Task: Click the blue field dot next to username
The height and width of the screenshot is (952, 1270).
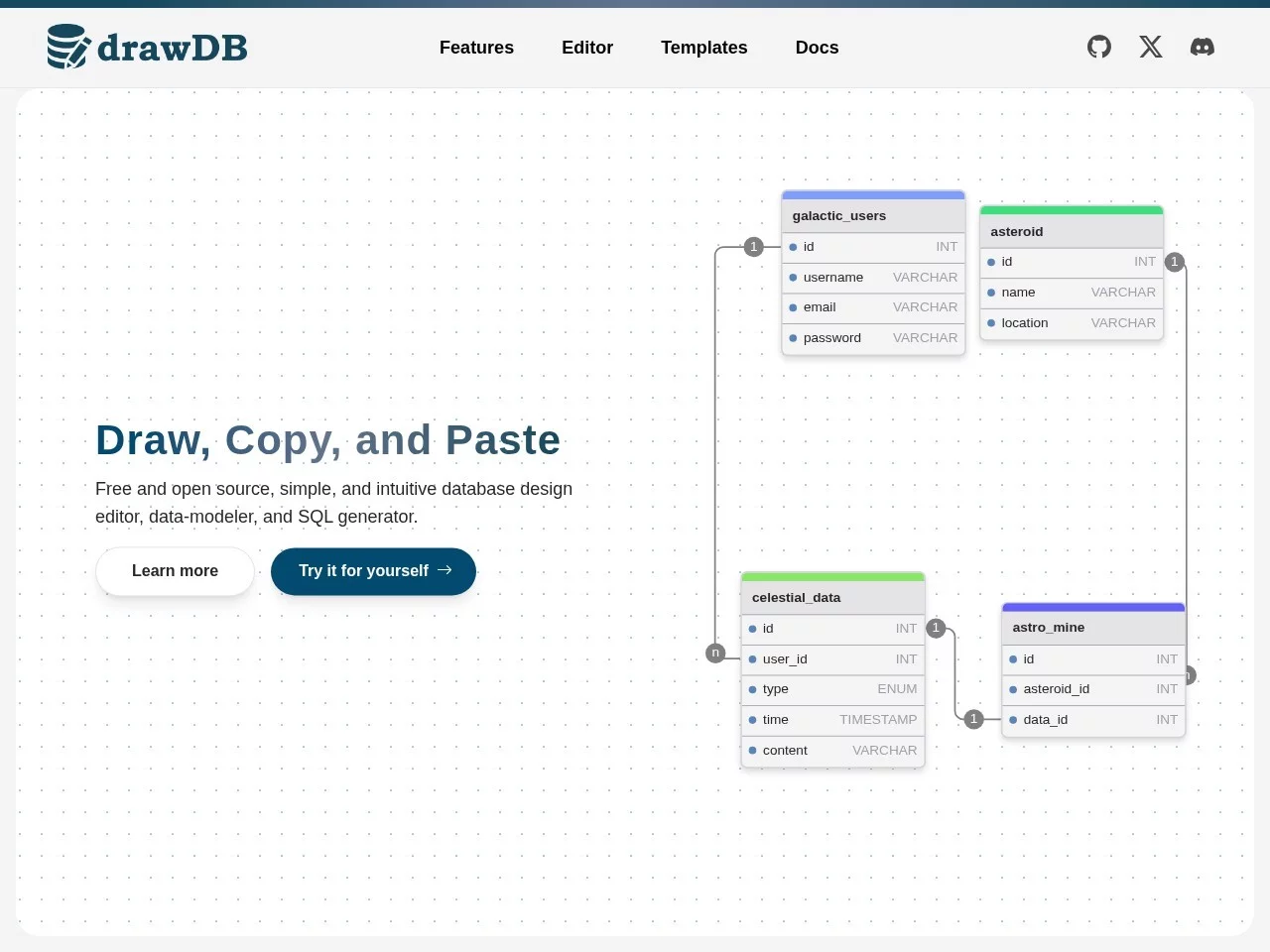Action: [793, 277]
